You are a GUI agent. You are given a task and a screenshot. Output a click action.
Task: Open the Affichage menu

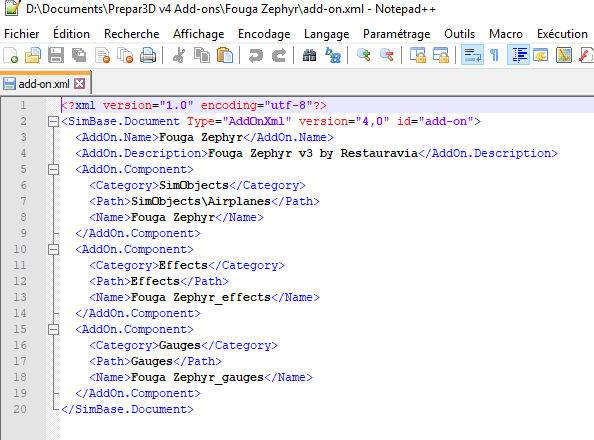199,34
